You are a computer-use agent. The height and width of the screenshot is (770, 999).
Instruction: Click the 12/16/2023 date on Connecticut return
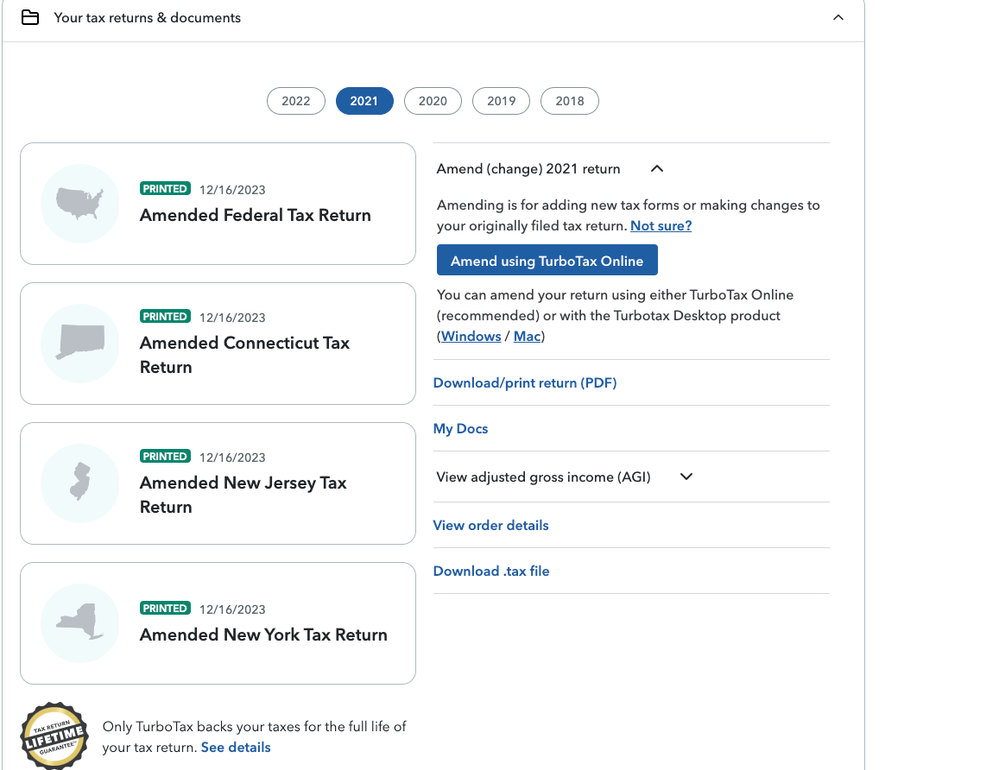232,318
